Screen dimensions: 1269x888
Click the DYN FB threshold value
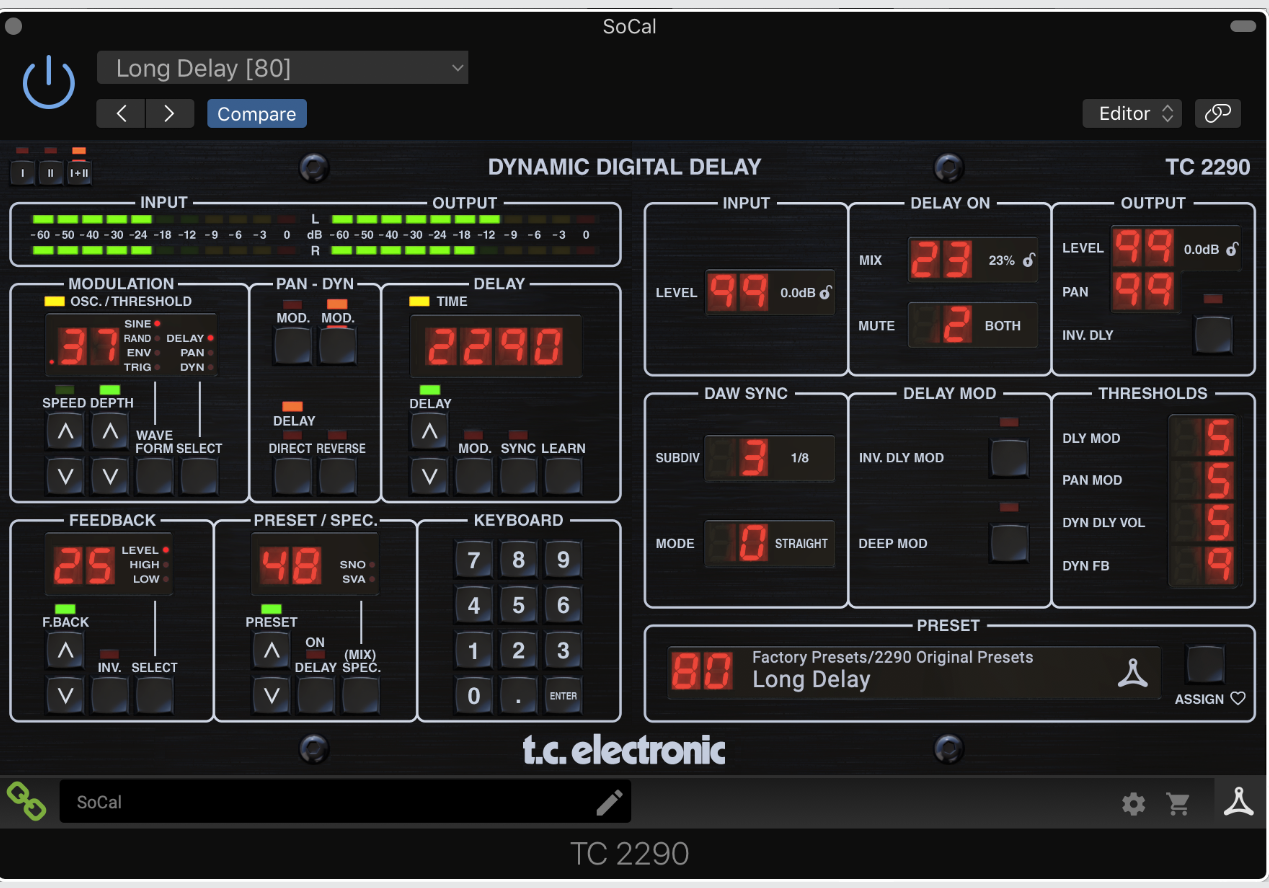[1204, 566]
